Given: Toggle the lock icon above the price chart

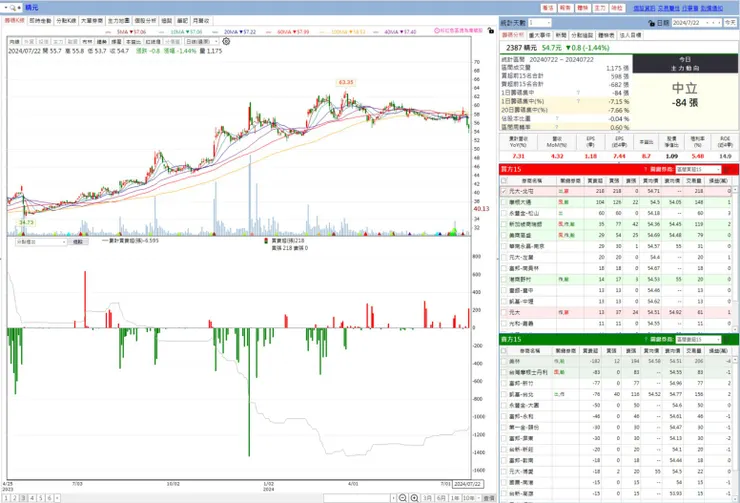Looking at the screenshot, I should coord(491,31).
